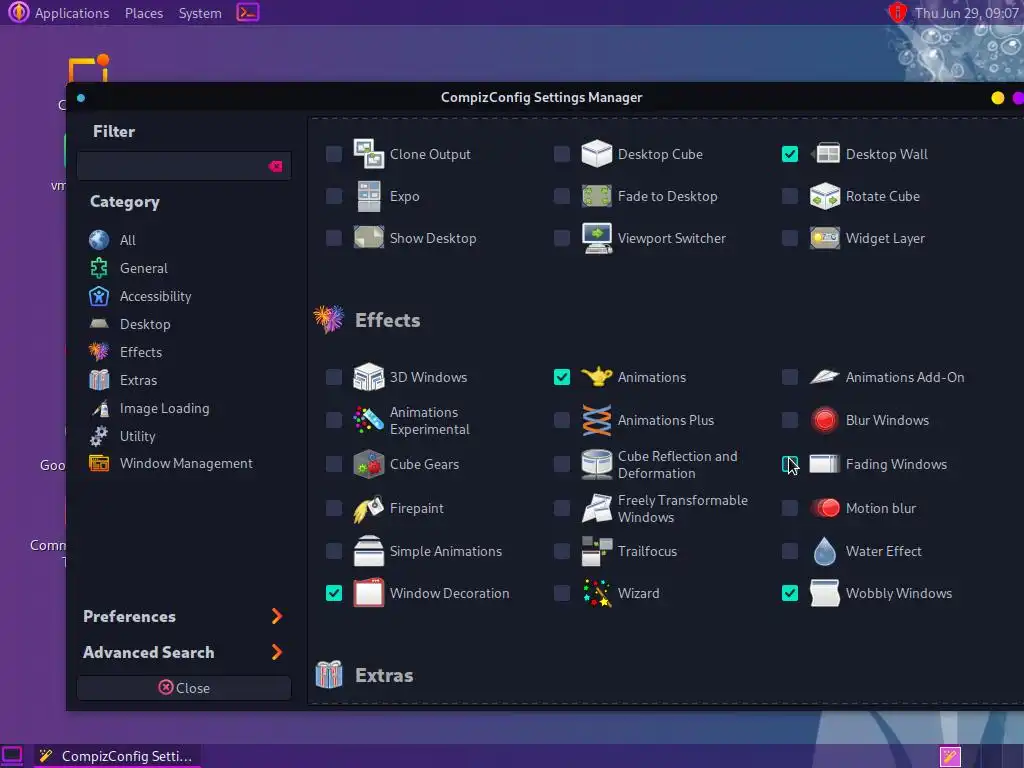This screenshot has width=1024, height=768.
Task: Focus the Filter input field
Action: coord(184,167)
